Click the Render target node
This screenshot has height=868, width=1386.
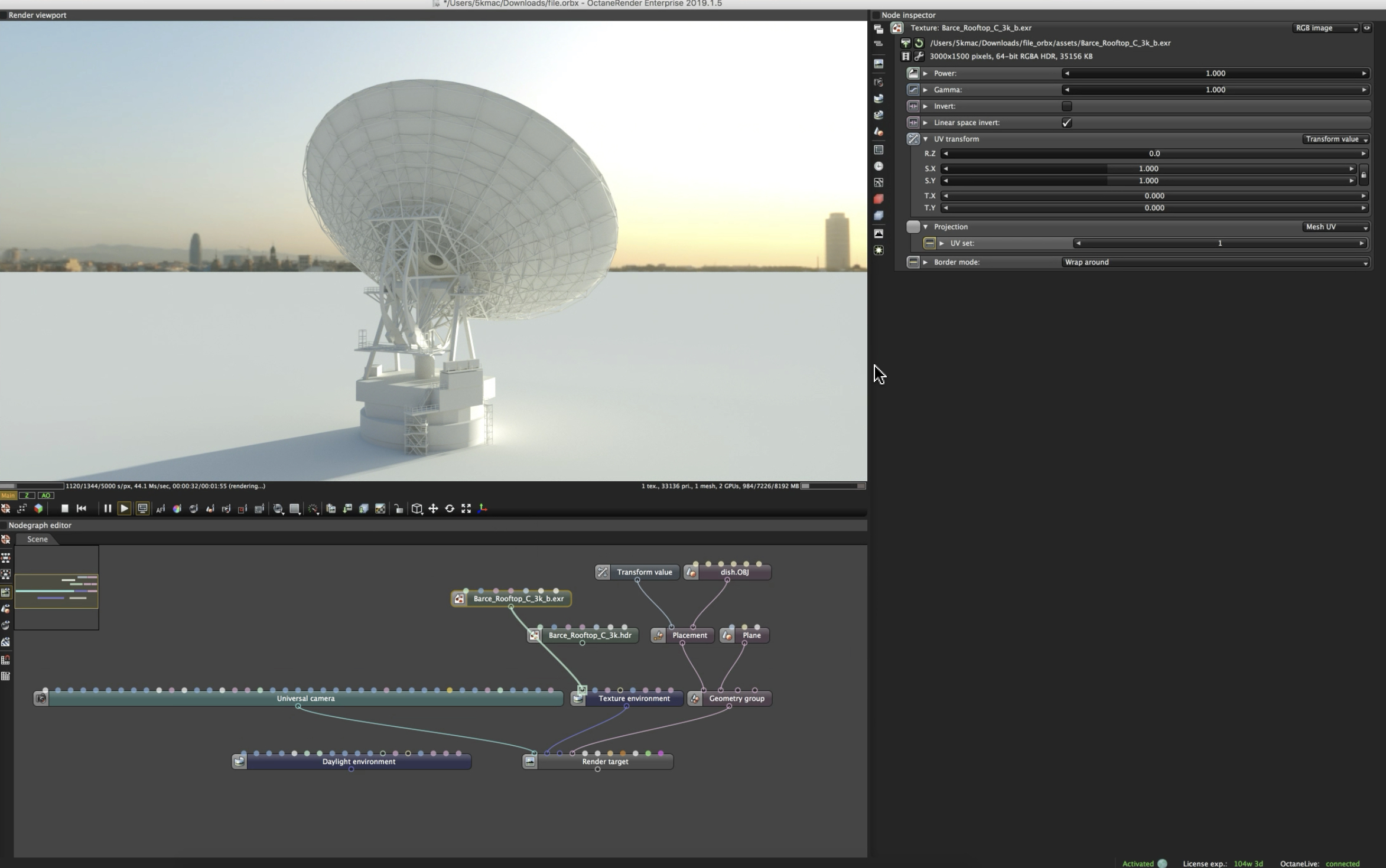pos(605,762)
